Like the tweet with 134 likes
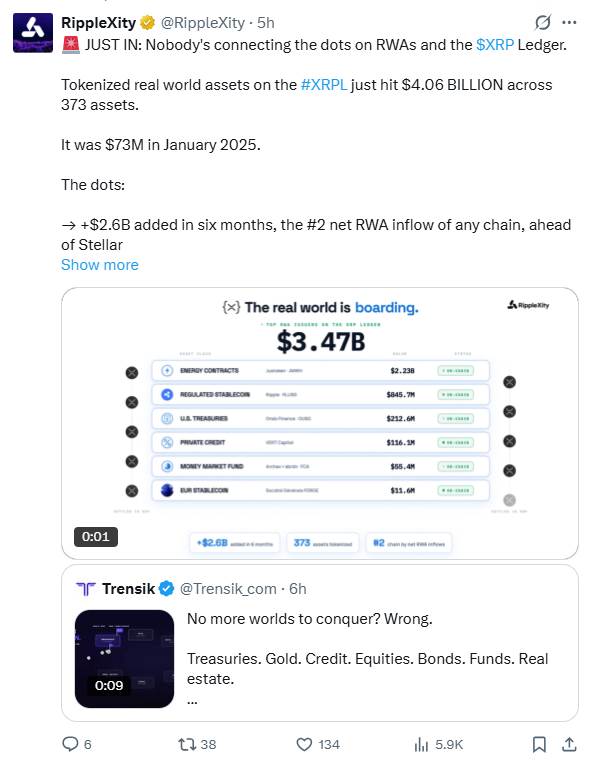 304,744
